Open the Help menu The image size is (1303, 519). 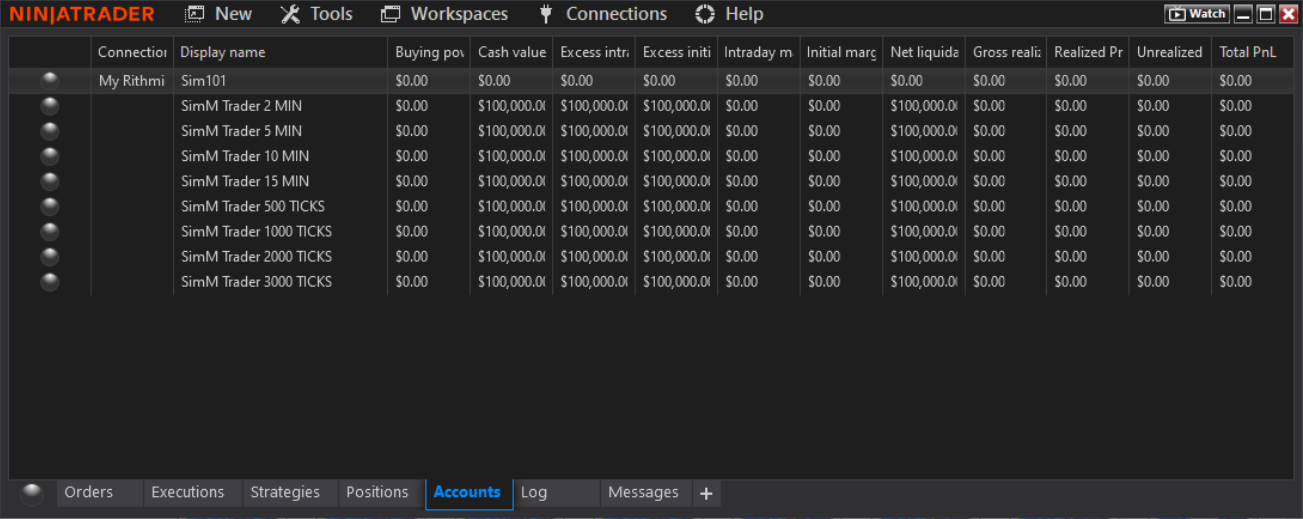[729, 14]
